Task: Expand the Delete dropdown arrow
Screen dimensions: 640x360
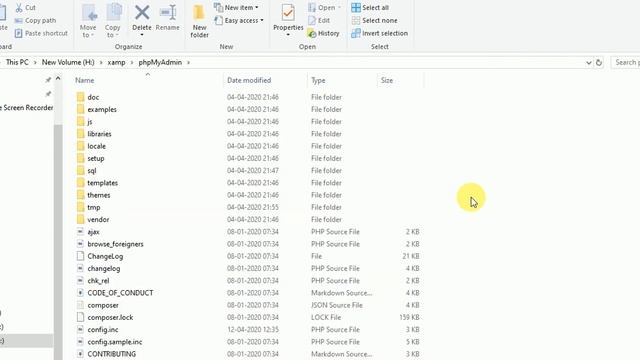Action: [142, 35]
